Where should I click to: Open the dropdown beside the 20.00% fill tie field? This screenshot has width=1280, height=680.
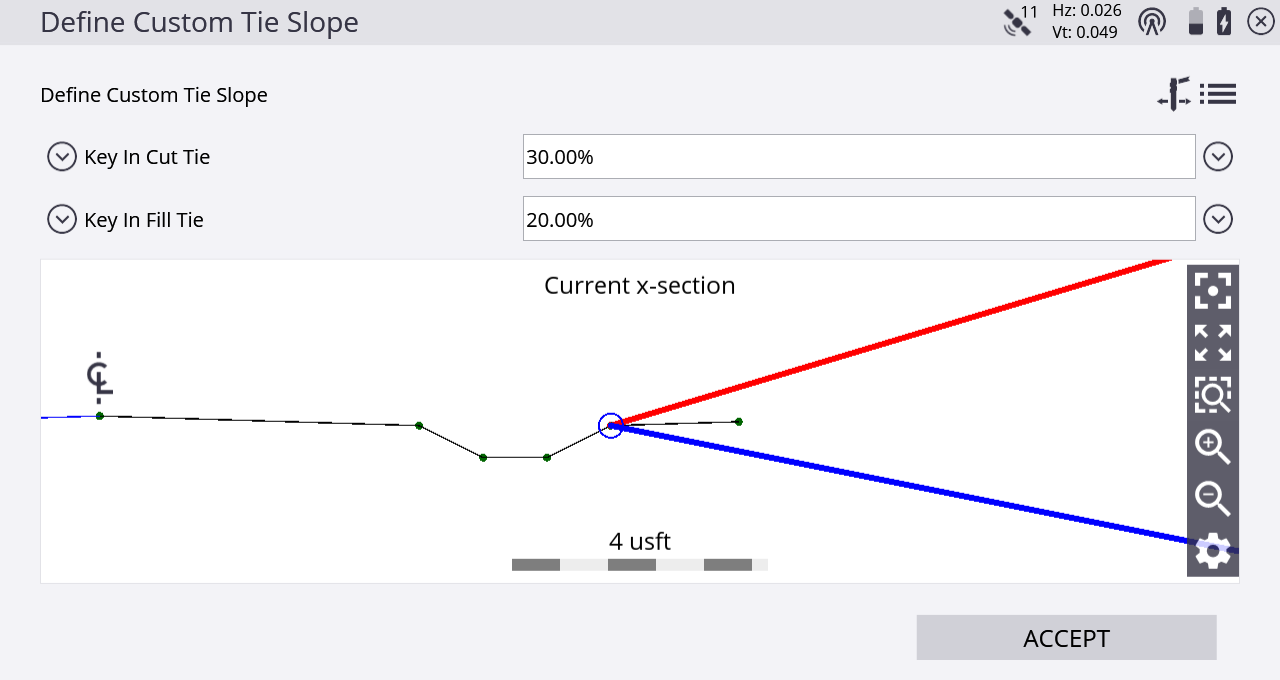click(1218, 219)
